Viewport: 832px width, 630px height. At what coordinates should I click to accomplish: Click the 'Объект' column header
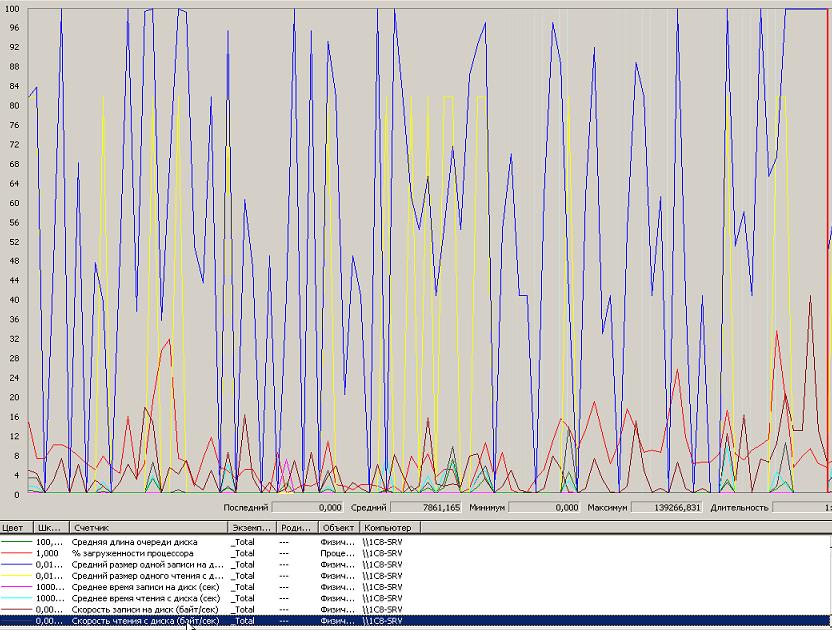point(338,527)
